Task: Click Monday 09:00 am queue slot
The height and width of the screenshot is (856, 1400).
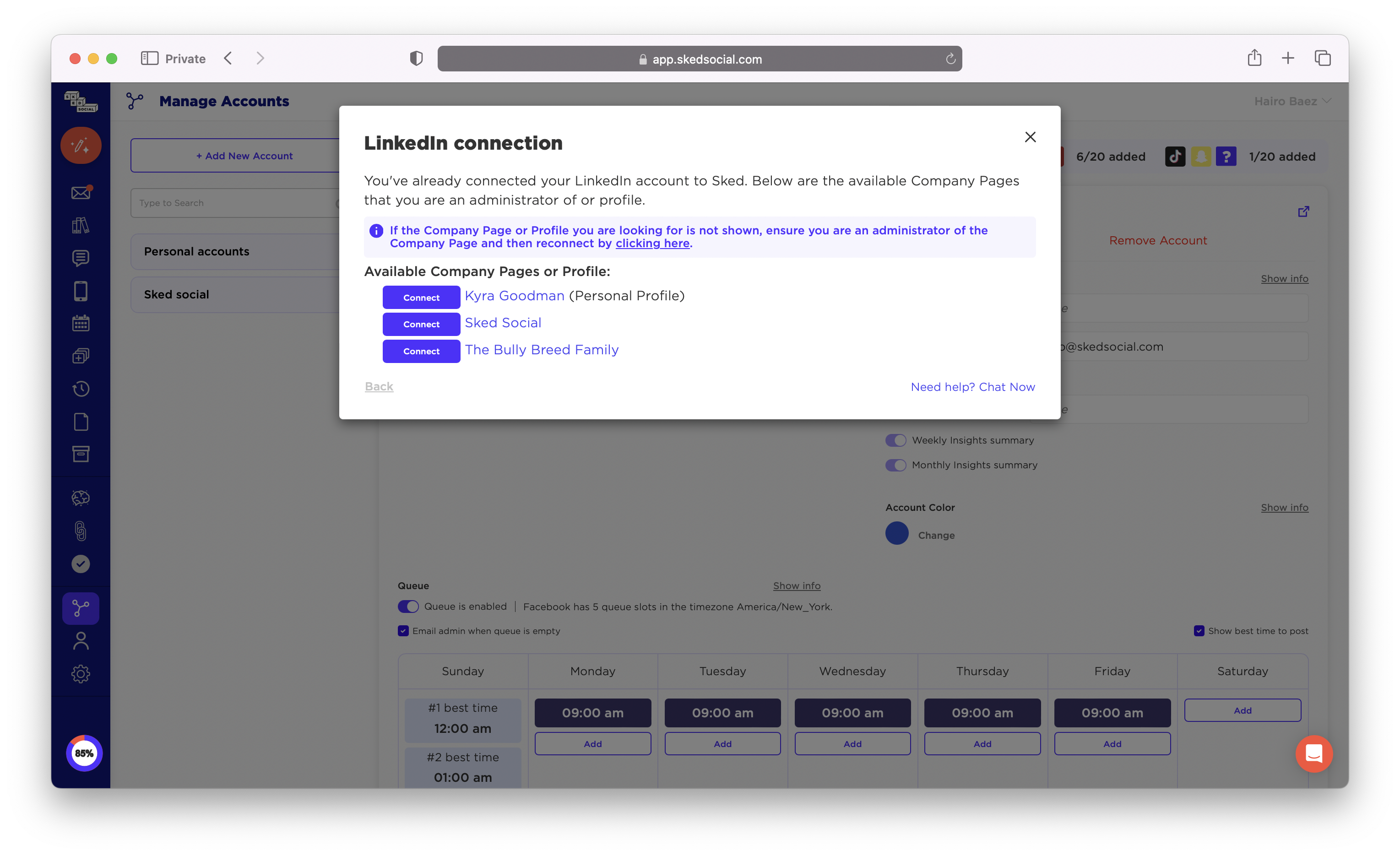Action: [592, 713]
